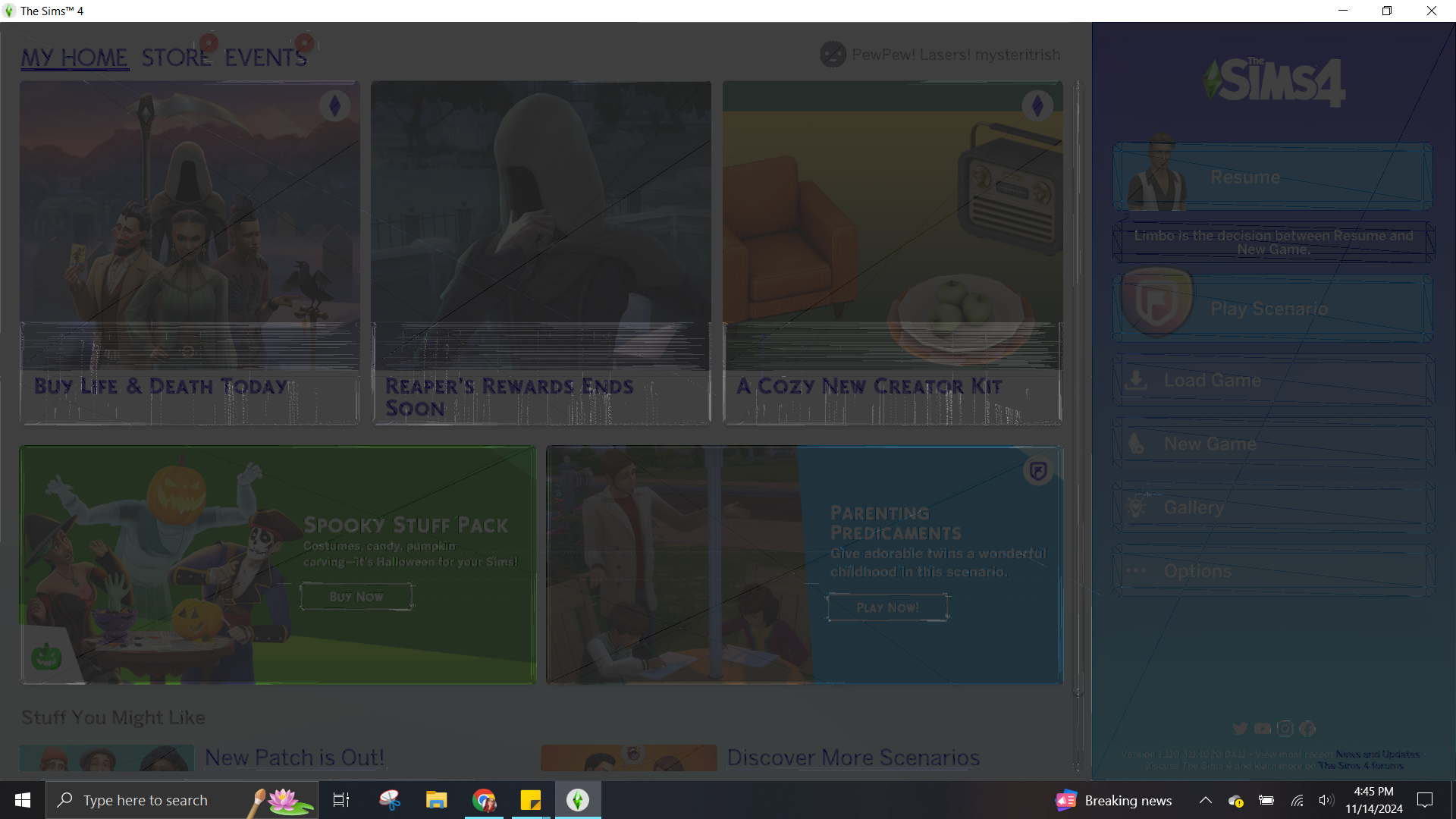Image resolution: width=1456 pixels, height=819 pixels.
Task: Click Buy Now on Spooky Stuff Pack
Action: pyautogui.click(x=356, y=597)
